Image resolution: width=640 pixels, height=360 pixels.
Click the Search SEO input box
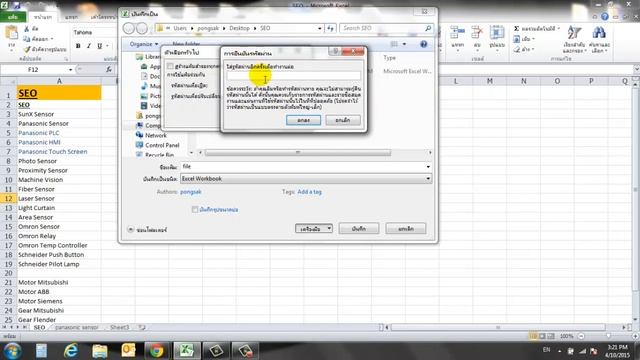(386, 28)
